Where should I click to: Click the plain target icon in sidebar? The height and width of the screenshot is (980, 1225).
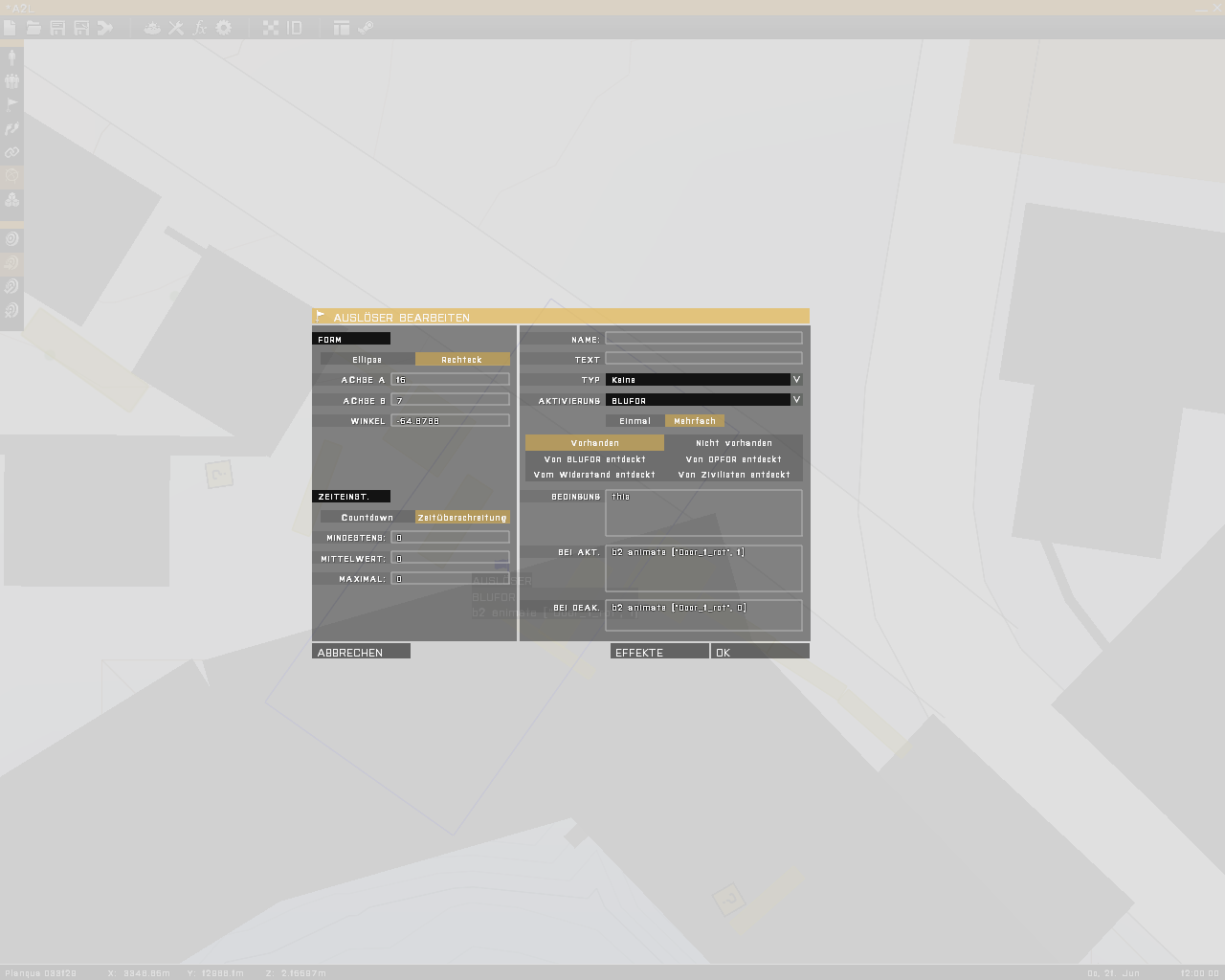[11, 238]
